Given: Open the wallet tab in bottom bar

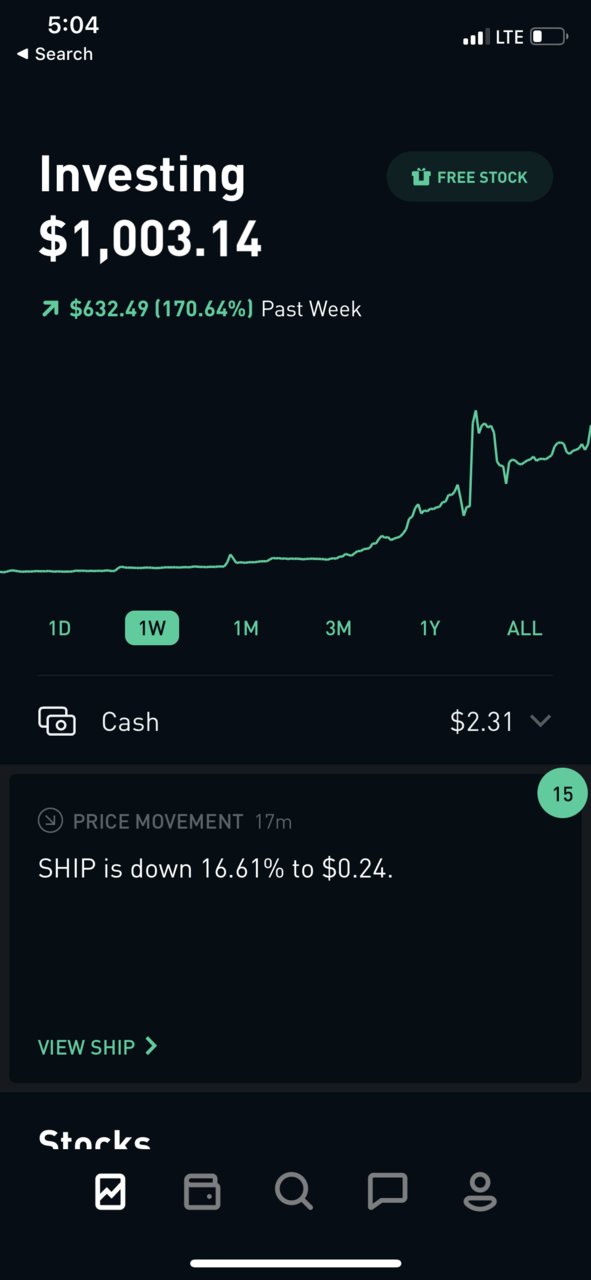Looking at the screenshot, I should click(202, 1191).
